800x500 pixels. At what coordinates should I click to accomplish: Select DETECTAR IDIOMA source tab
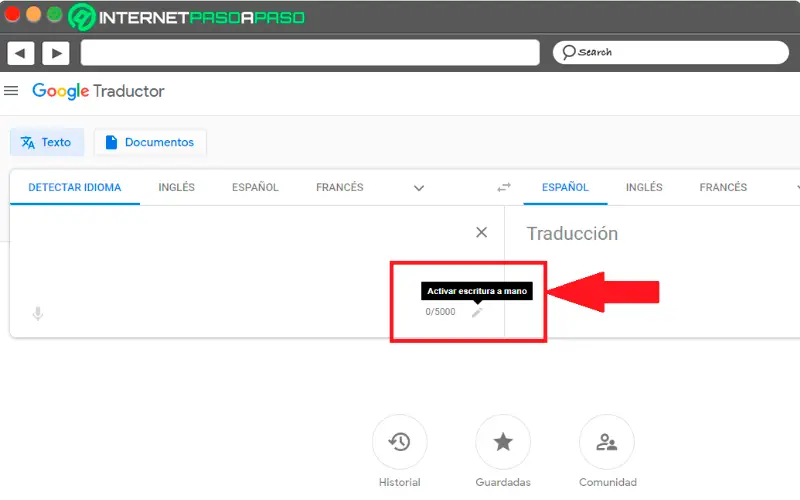coord(74,187)
